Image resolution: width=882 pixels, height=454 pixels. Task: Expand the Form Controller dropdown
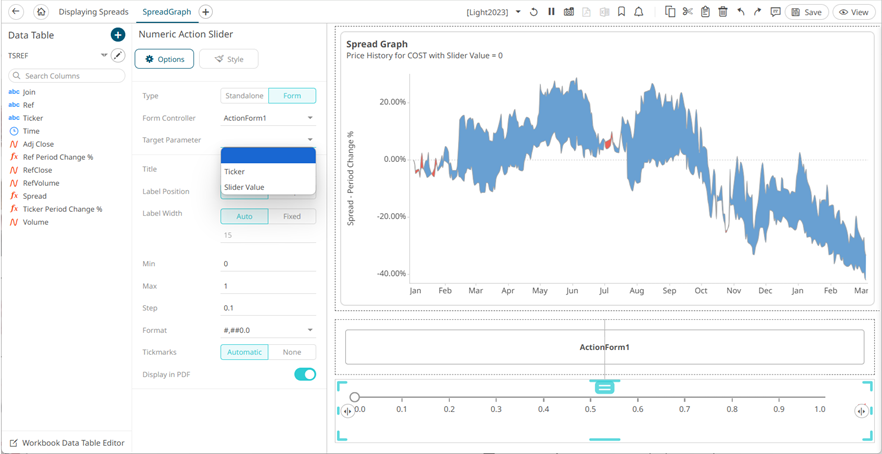[x=268, y=118]
